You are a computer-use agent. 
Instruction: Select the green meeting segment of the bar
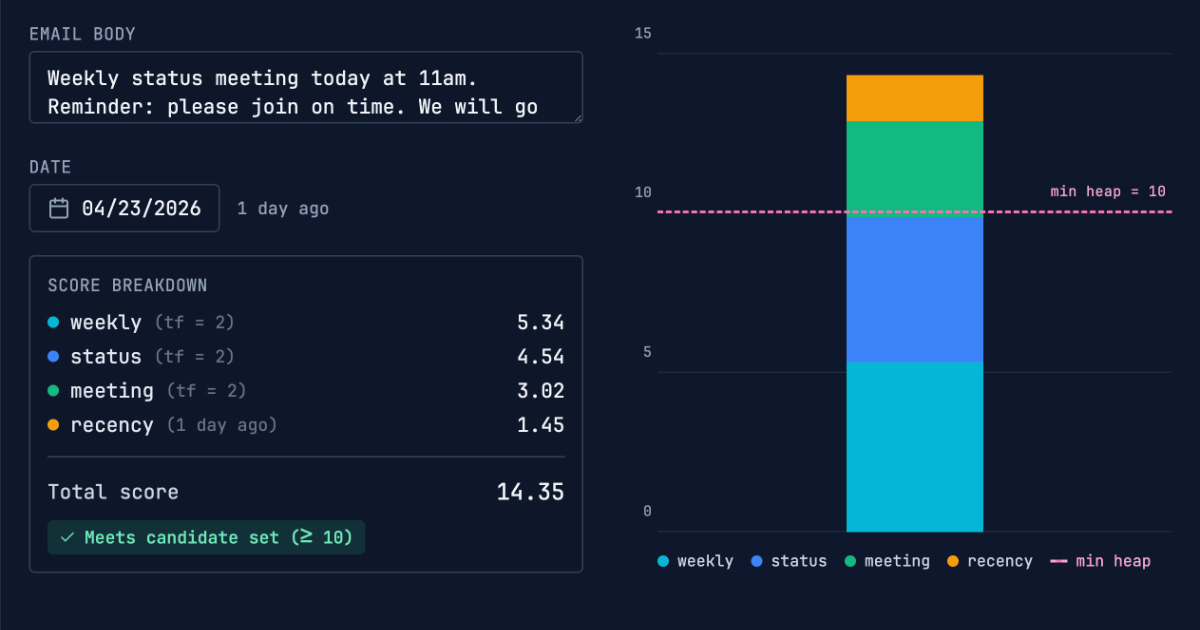point(914,165)
